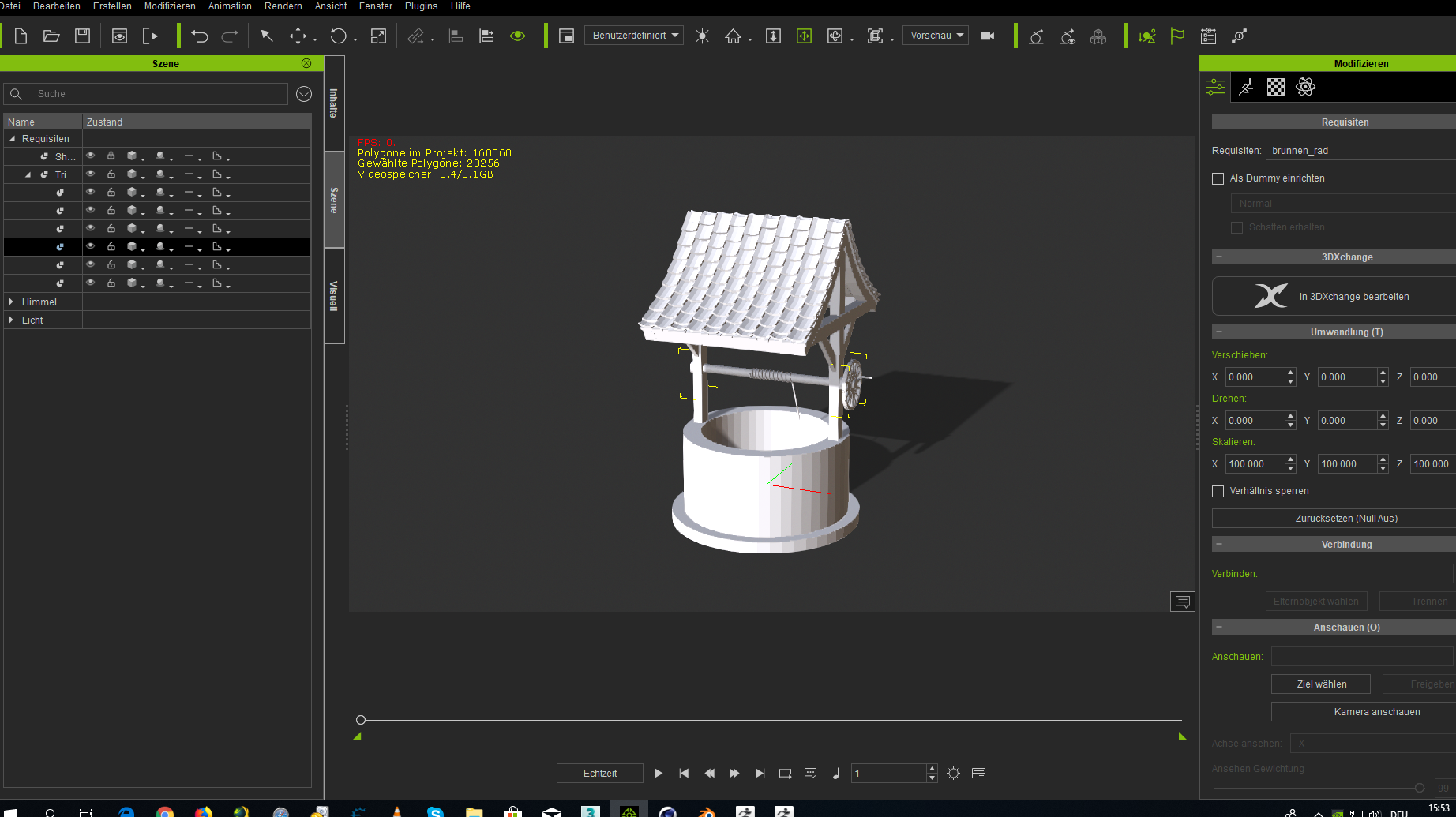Click the redo arrow

point(230,36)
